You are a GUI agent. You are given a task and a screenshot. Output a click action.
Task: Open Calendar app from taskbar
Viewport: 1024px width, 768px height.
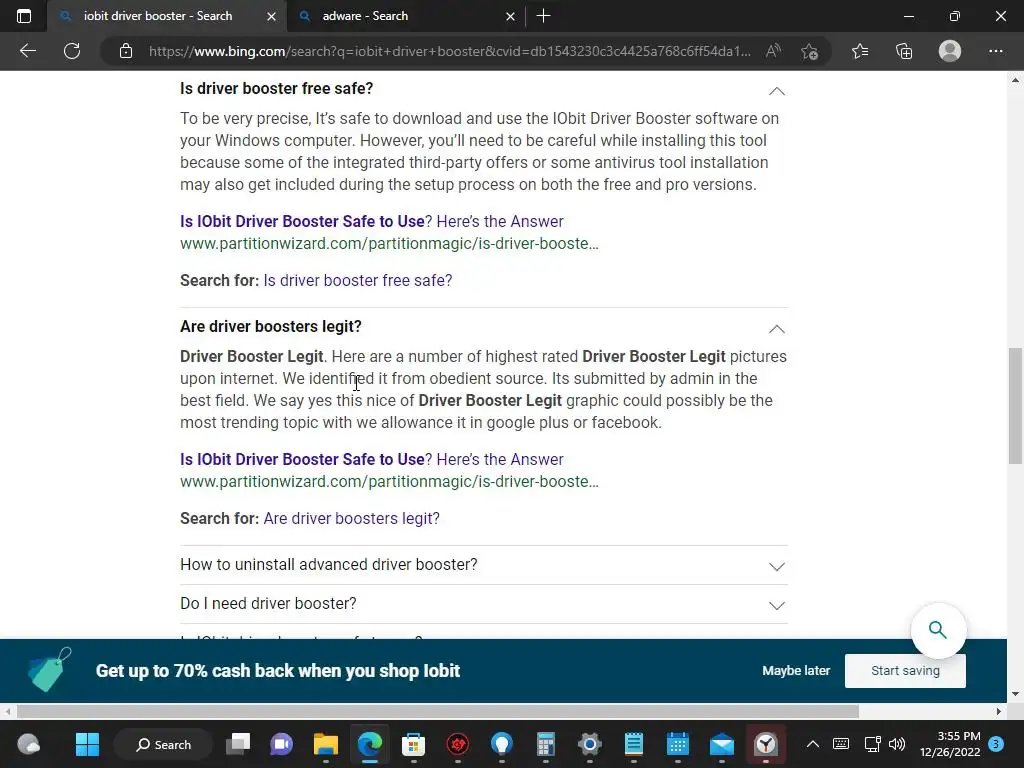[677, 744]
